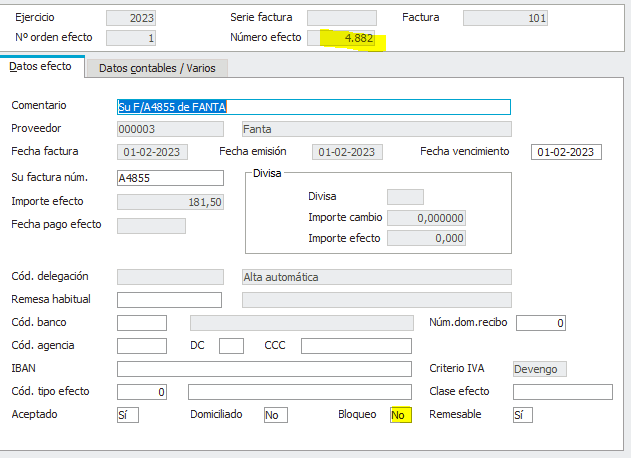Toggle the Domiciliado No field

tap(276, 415)
